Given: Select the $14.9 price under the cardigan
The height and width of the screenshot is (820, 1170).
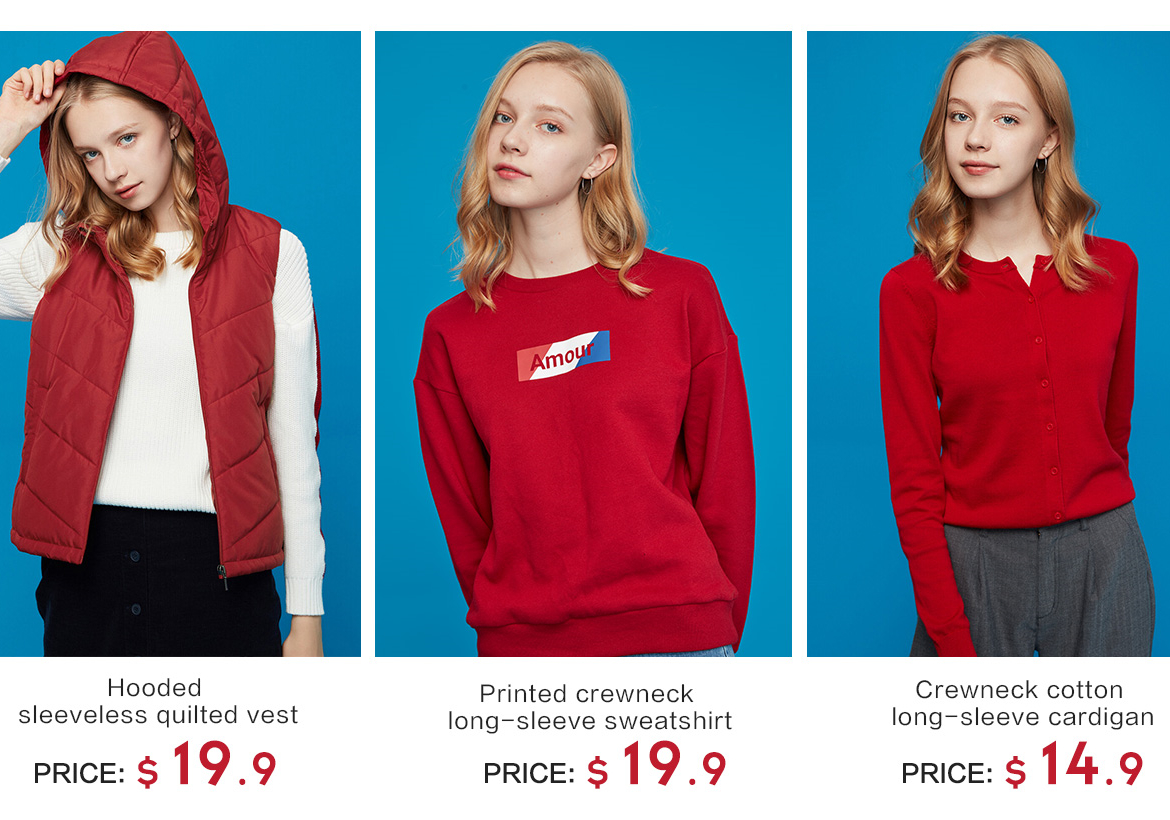Looking at the screenshot, I should click(x=1074, y=765).
